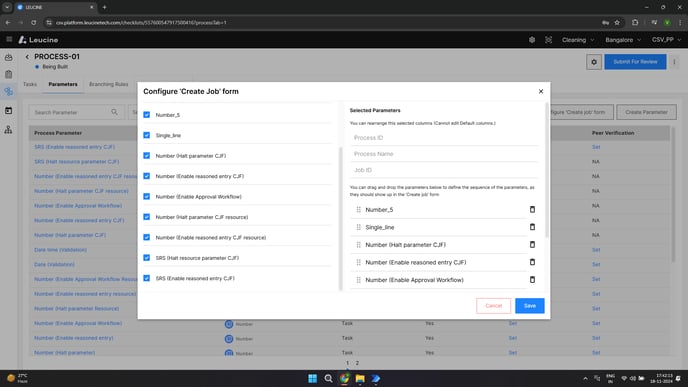Open Windows taskbar search
688x387 pixels.
pyautogui.click(x=328, y=378)
